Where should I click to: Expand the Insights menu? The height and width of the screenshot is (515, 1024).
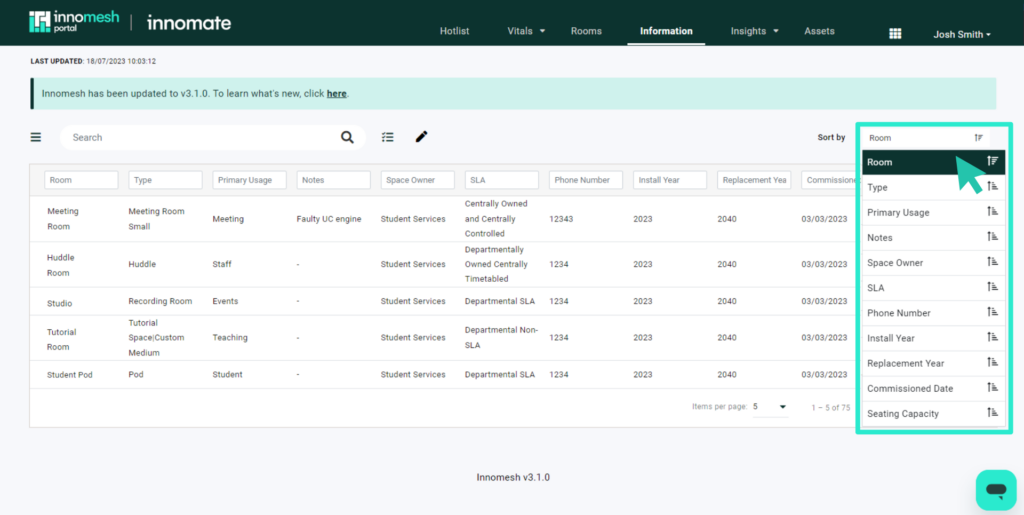tap(754, 31)
